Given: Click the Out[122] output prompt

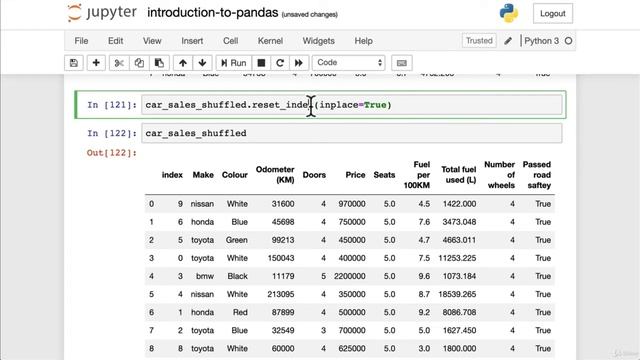Looking at the screenshot, I should (111, 153).
